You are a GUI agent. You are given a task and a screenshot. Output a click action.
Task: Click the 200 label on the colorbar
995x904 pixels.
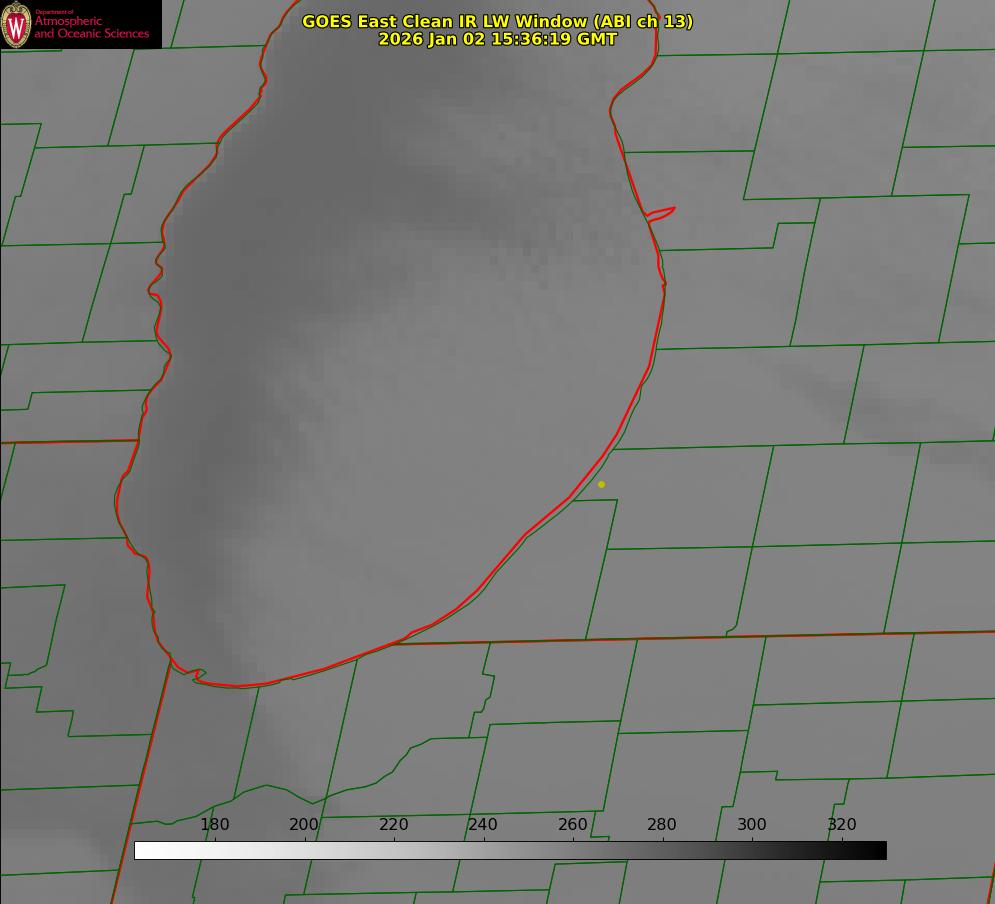[x=304, y=825]
